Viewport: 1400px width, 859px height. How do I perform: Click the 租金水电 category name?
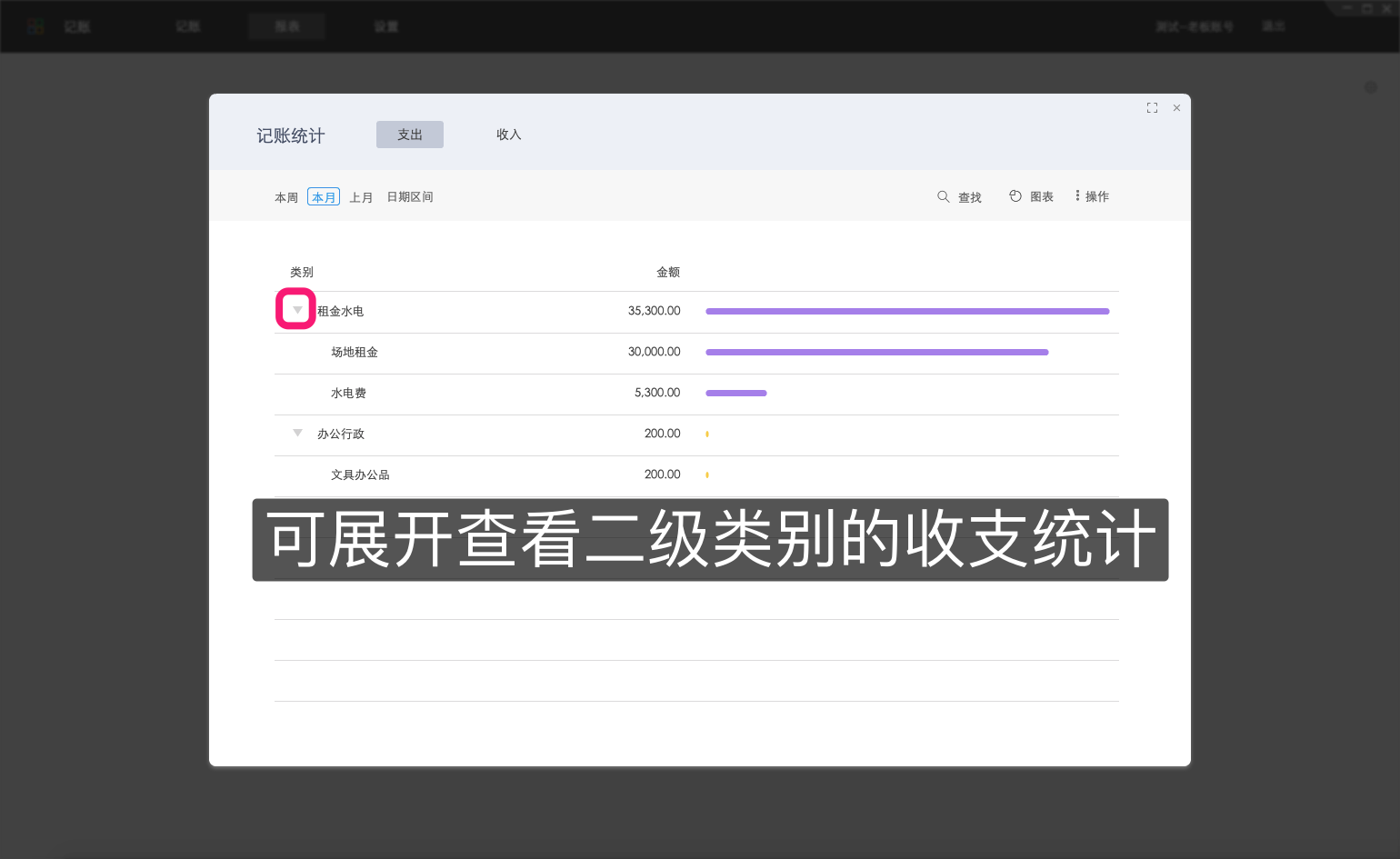(340, 311)
